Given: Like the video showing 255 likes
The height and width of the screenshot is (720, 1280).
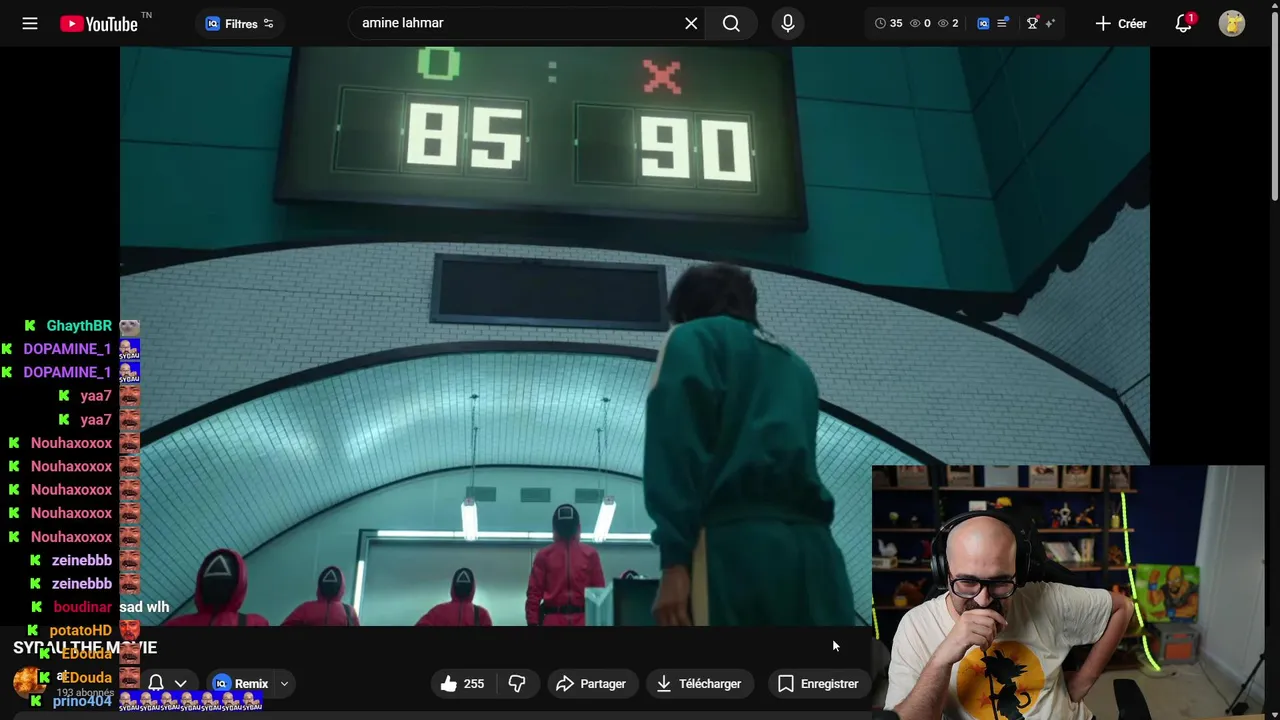Looking at the screenshot, I should (x=463, y=684).
